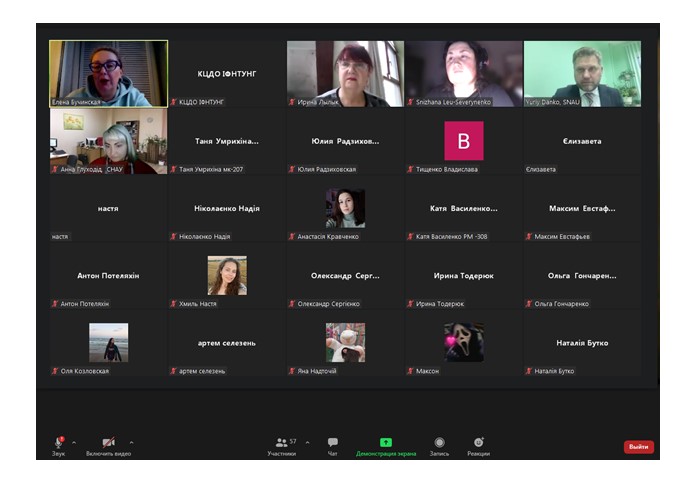Select Snizhana Leu-Severynenko's video feed
696x482 pixels.
click(463, 72)
